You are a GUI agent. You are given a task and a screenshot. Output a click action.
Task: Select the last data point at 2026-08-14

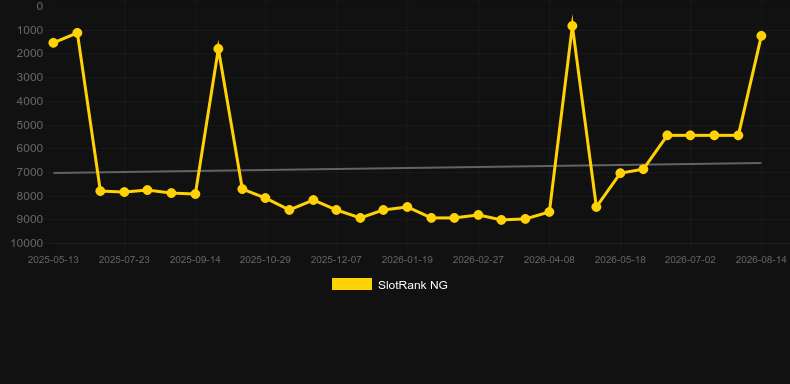[761, 36]
